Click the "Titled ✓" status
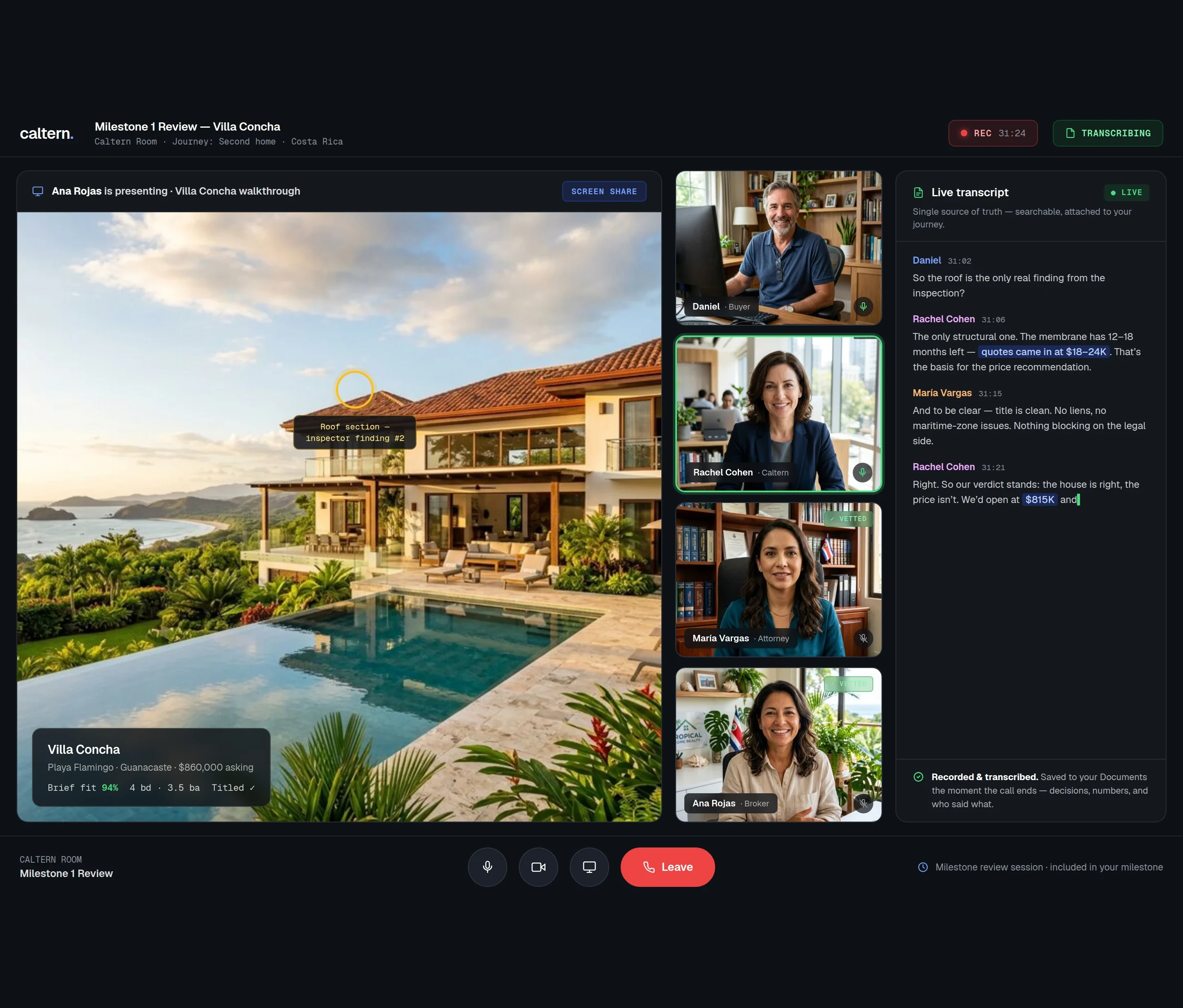This screenshot has height=1008, width=1183. (233, 788)
